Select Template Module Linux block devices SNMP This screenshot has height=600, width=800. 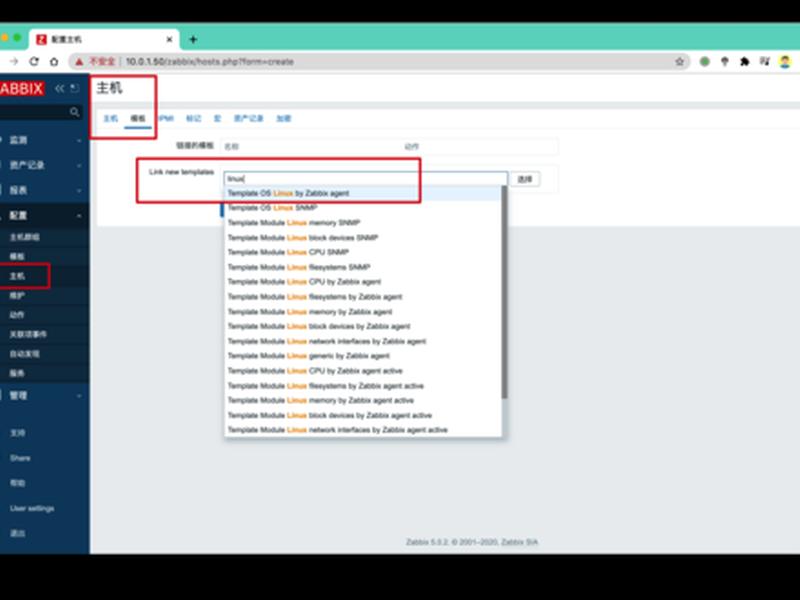pos(362,237)
